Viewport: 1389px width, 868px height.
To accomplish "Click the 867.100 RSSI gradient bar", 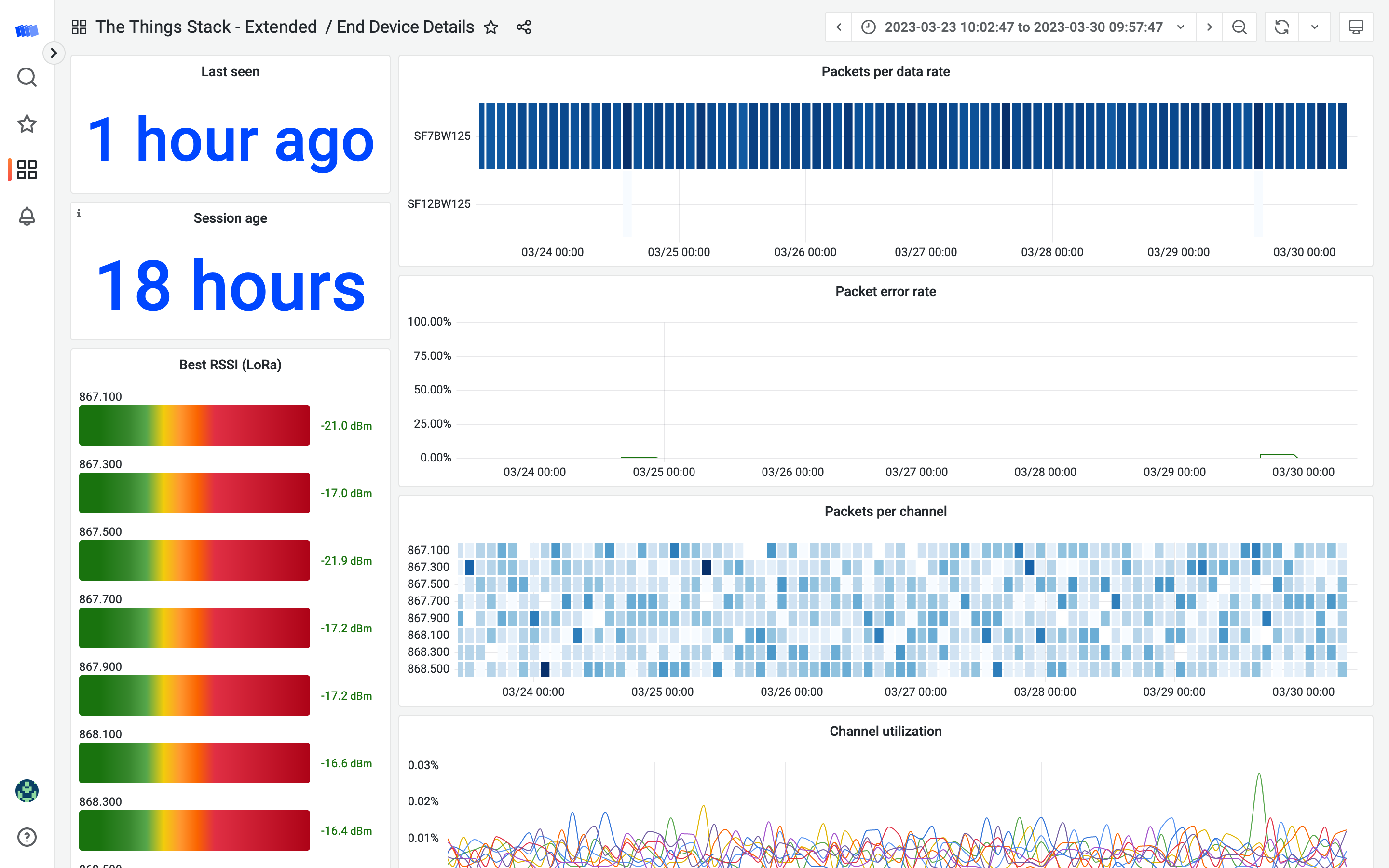I will tap(194, 425).
